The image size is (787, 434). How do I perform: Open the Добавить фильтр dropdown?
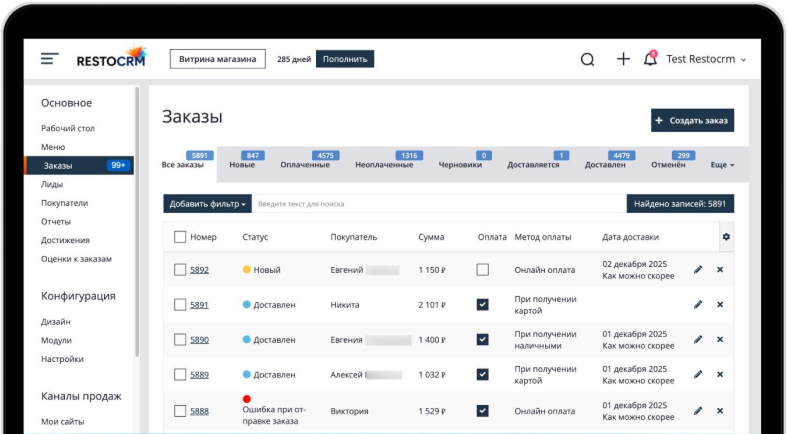click(x=207, y=204)
